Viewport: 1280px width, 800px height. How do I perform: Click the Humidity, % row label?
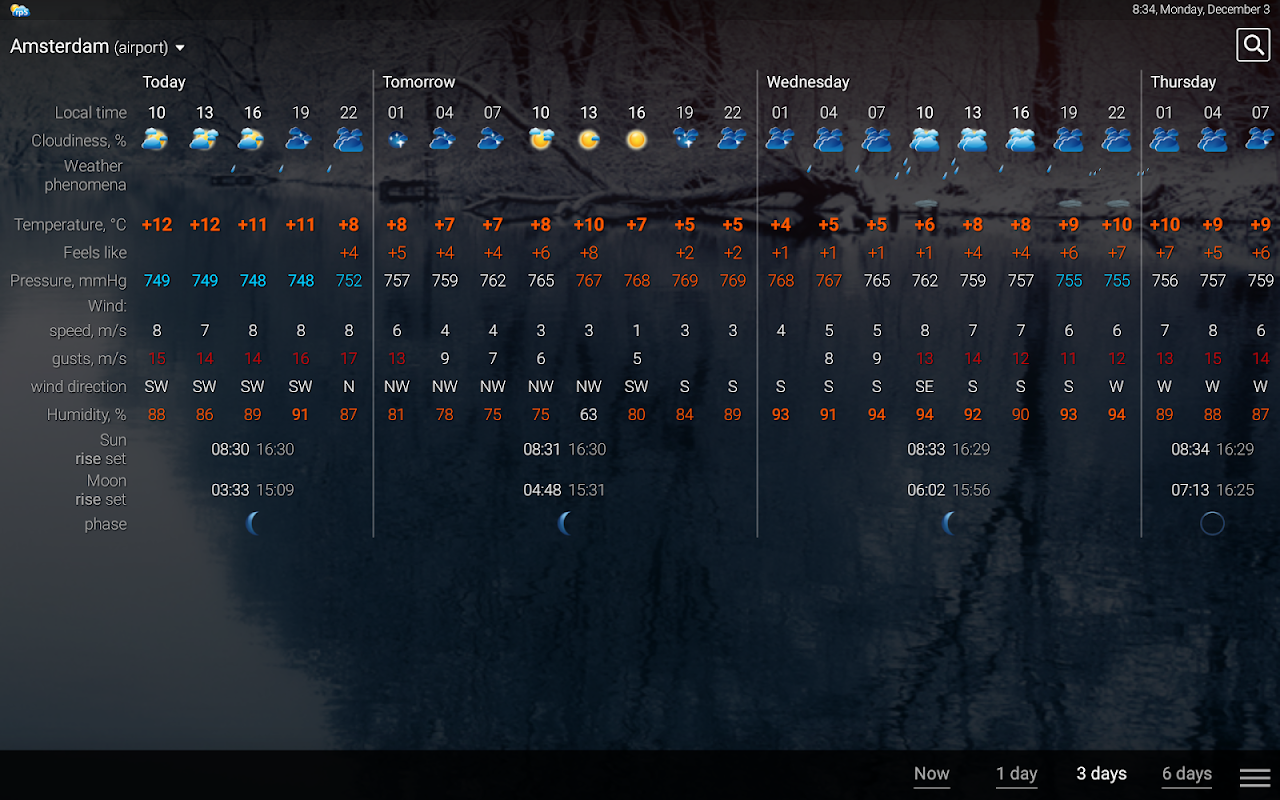86,414
